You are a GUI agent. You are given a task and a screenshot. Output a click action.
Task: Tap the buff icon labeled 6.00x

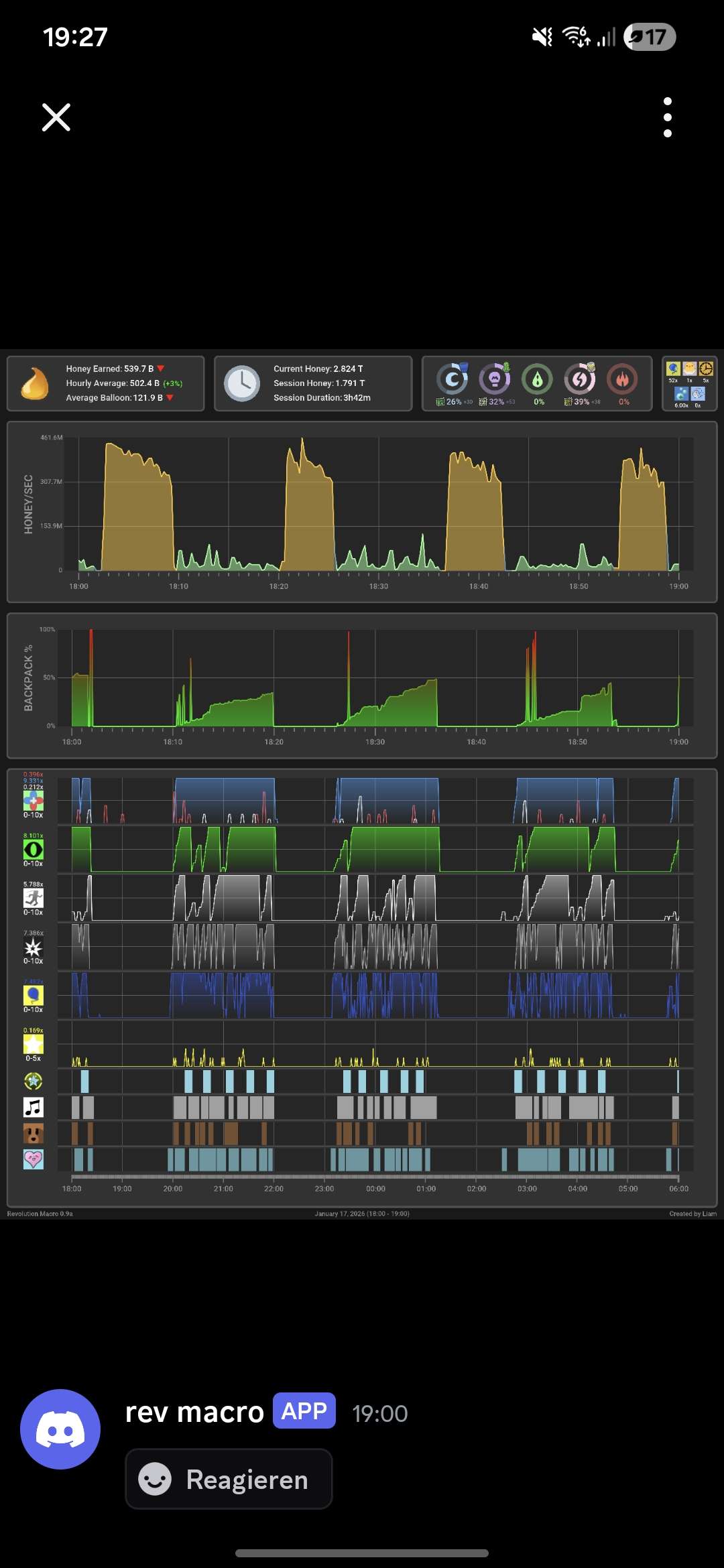(681, 394)
